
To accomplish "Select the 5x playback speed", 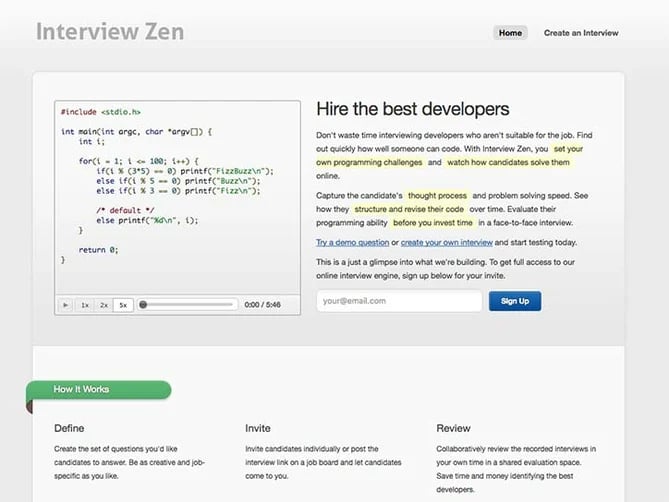I will pos(122,304).
